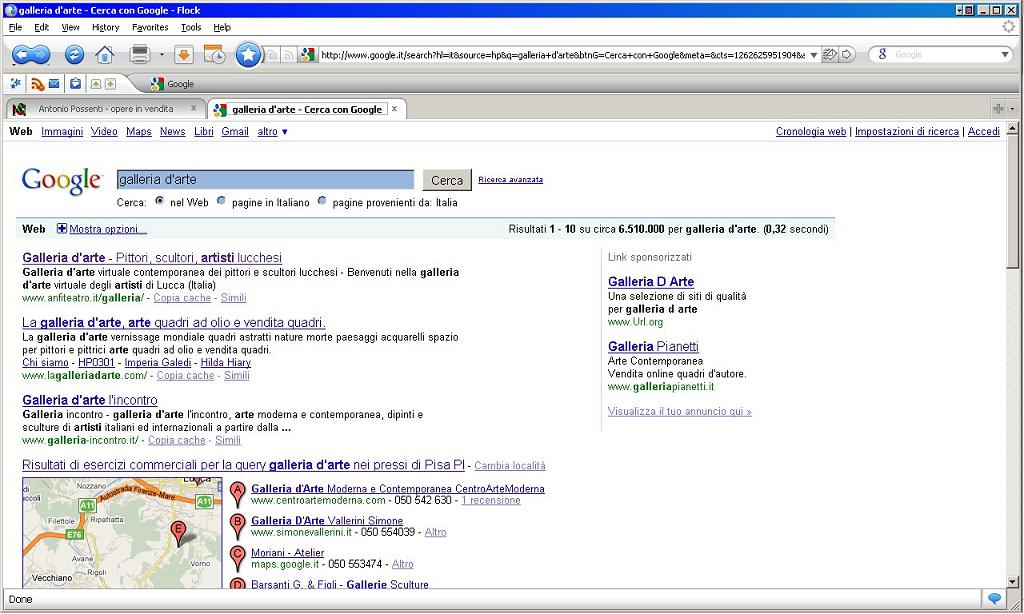Screen dimensions: 1024x614
Task: Star this page with the blue star button
Action: point(248,55)
